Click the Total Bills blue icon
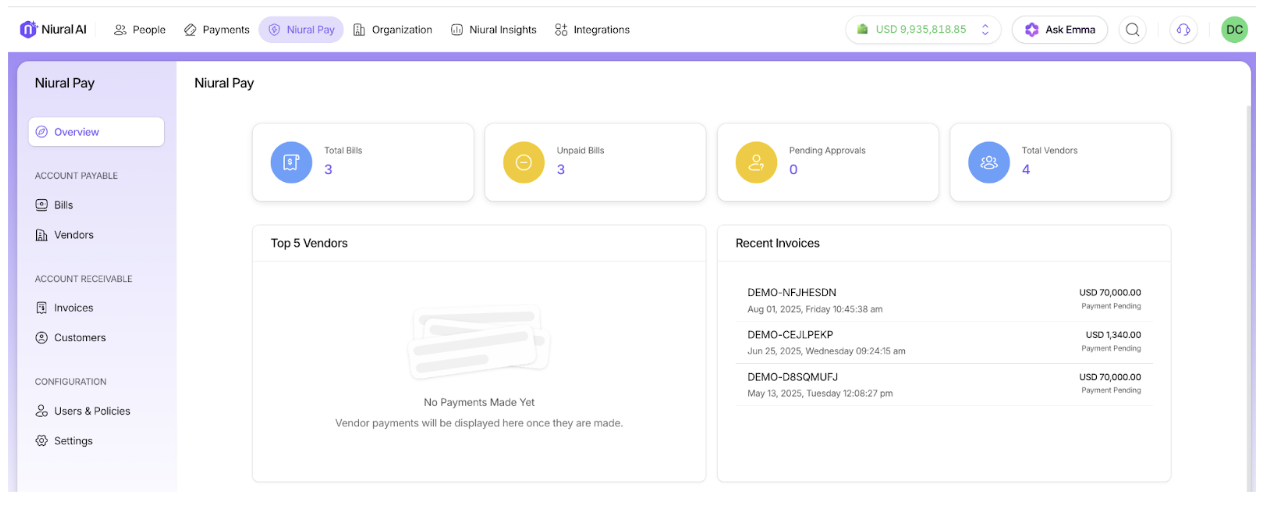This screenshot has width=1266, height=508. (291, 162)
